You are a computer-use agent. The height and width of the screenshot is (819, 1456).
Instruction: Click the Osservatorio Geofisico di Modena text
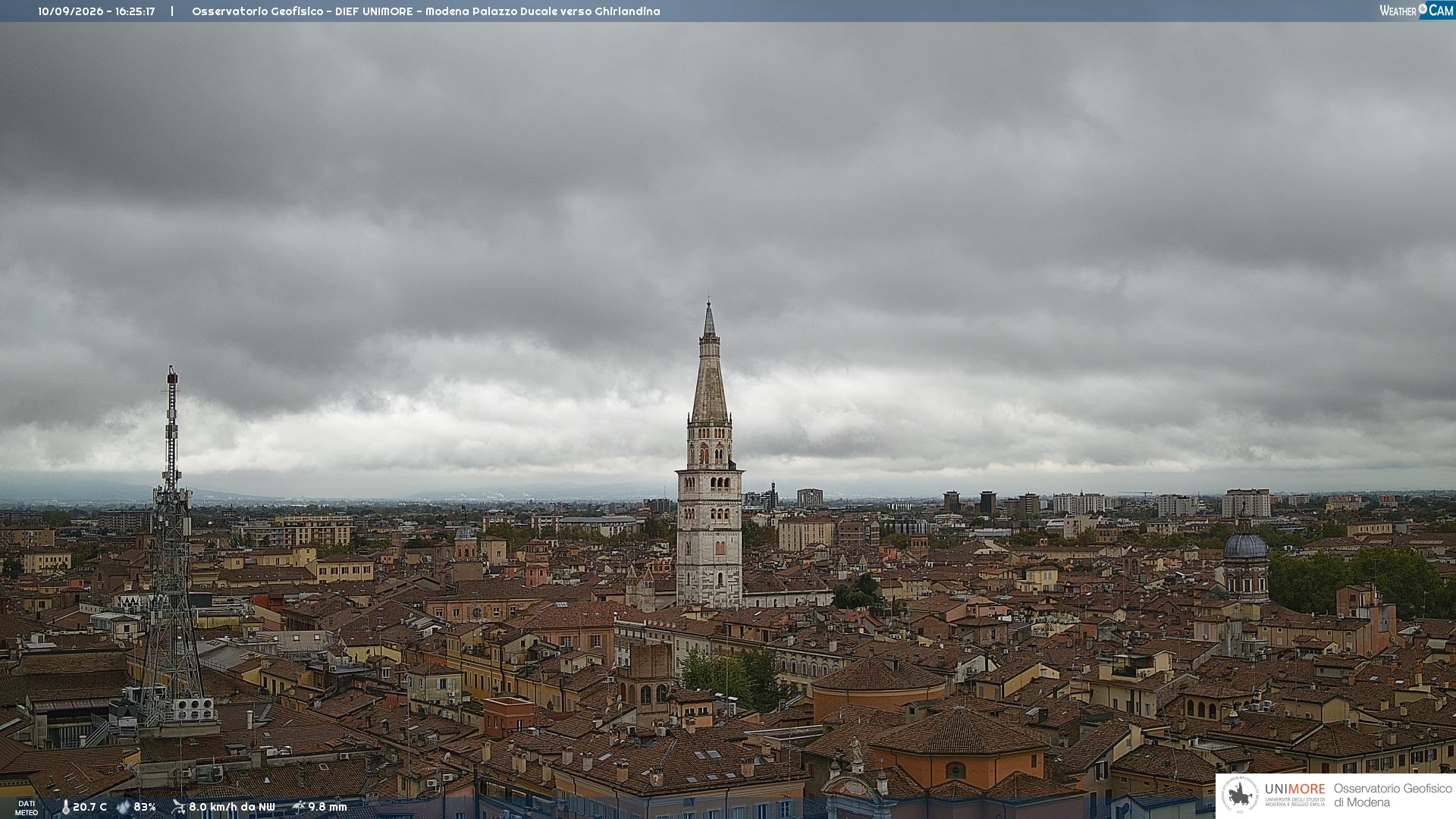tap(1392, 795)
